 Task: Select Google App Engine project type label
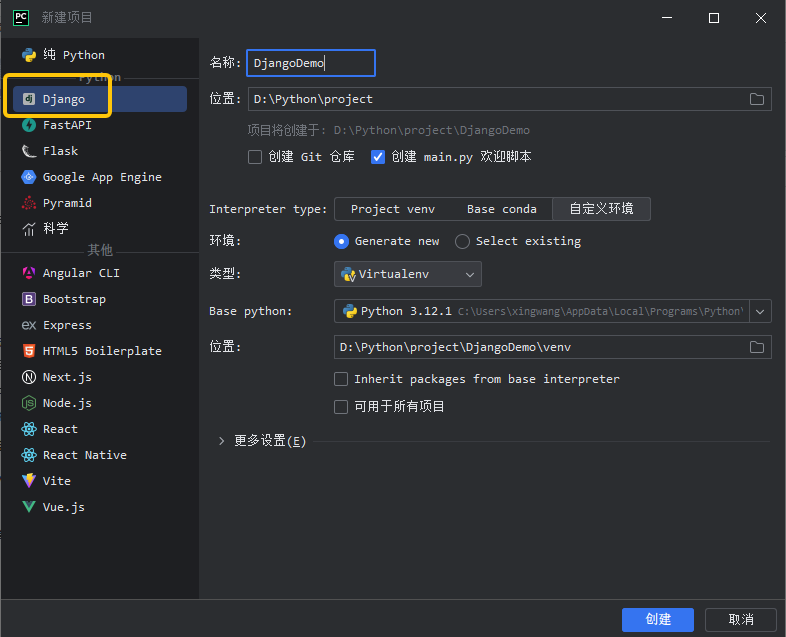click(102, 177)
